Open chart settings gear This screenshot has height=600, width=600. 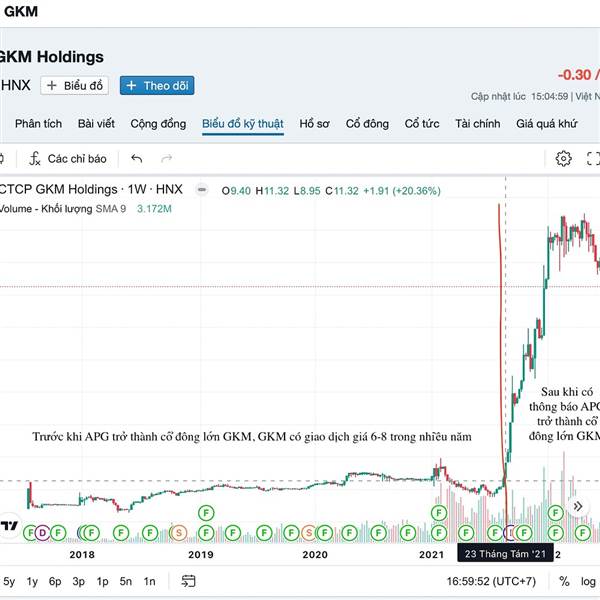pos(563,158)
